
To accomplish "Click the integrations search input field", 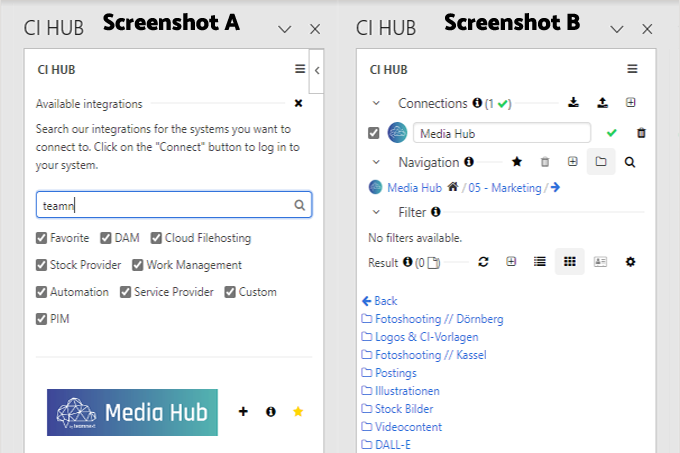I will [165, 205].
